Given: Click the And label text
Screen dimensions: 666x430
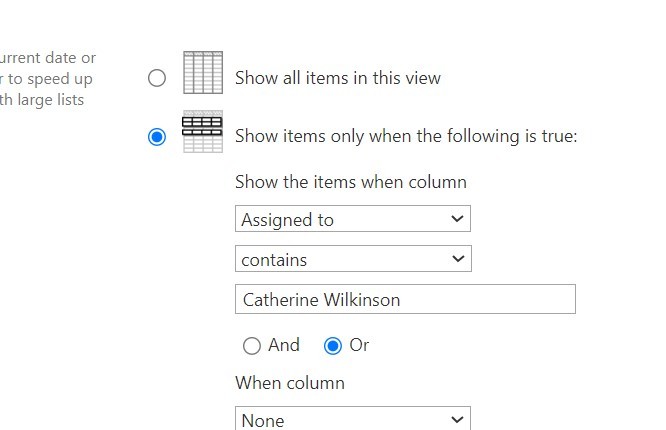Looking at the screenshot, I should 284,345.
